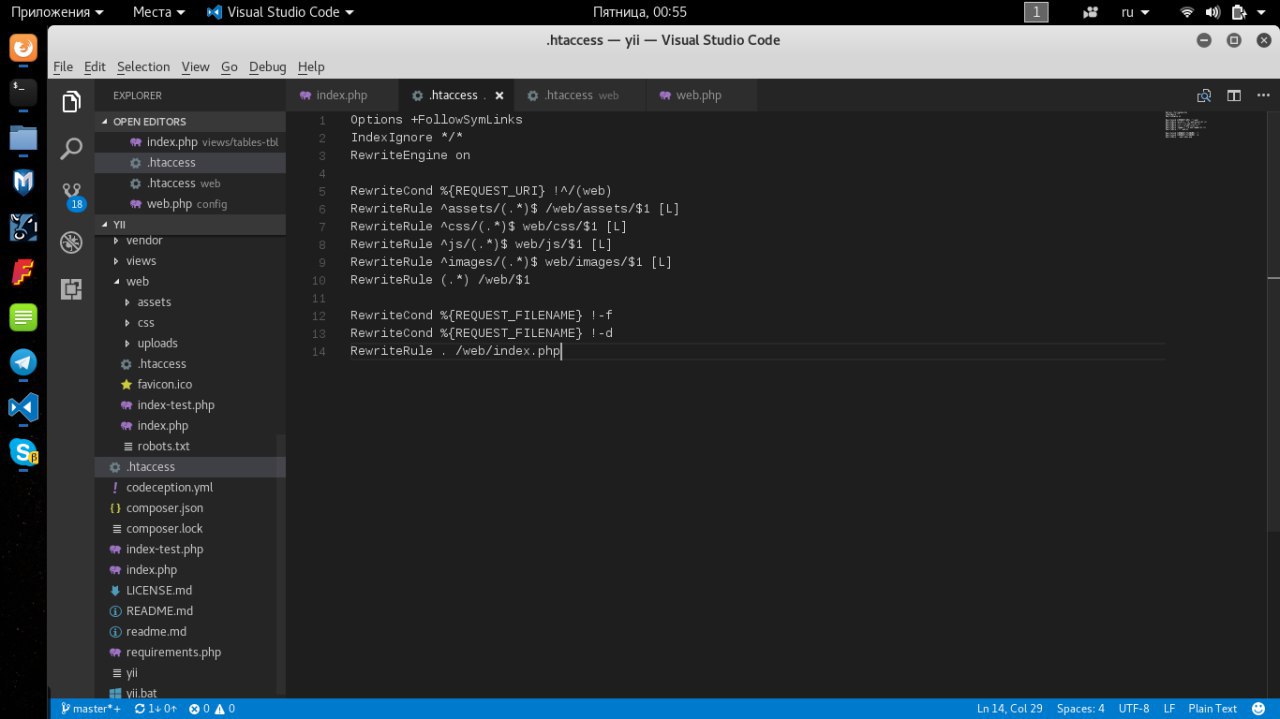1280x719 pixels.
Task: Open the orange F application in dock
Action: click(x=23, y=272)
